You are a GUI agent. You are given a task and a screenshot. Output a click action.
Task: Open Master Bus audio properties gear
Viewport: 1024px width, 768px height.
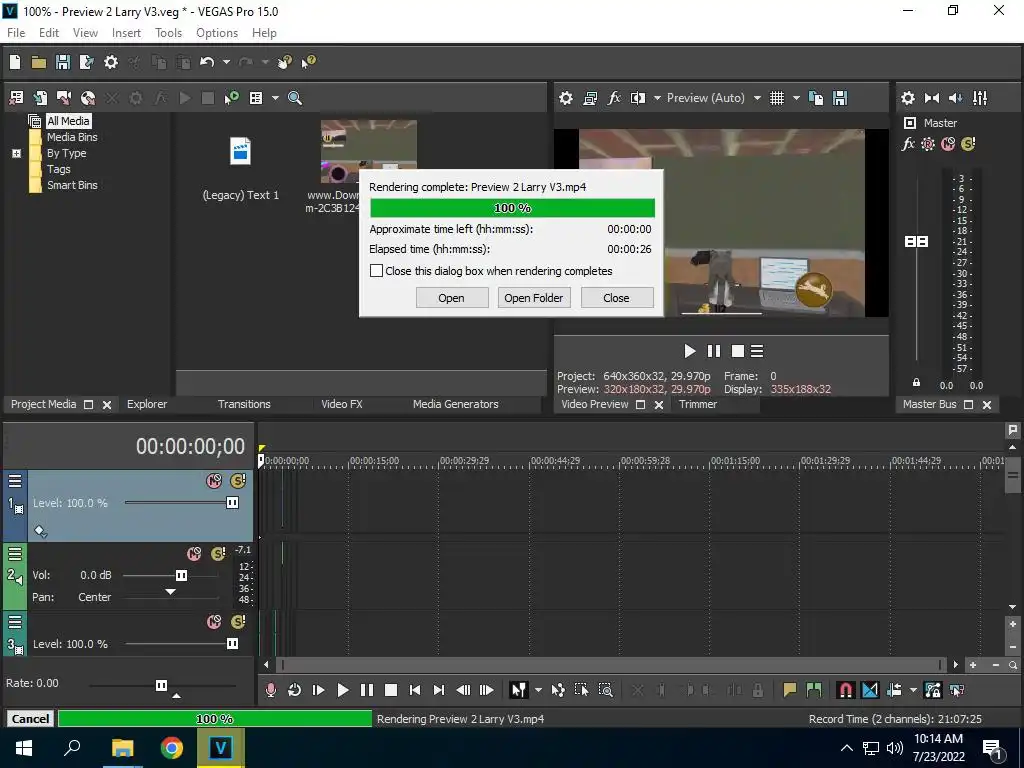pos(908,98)
